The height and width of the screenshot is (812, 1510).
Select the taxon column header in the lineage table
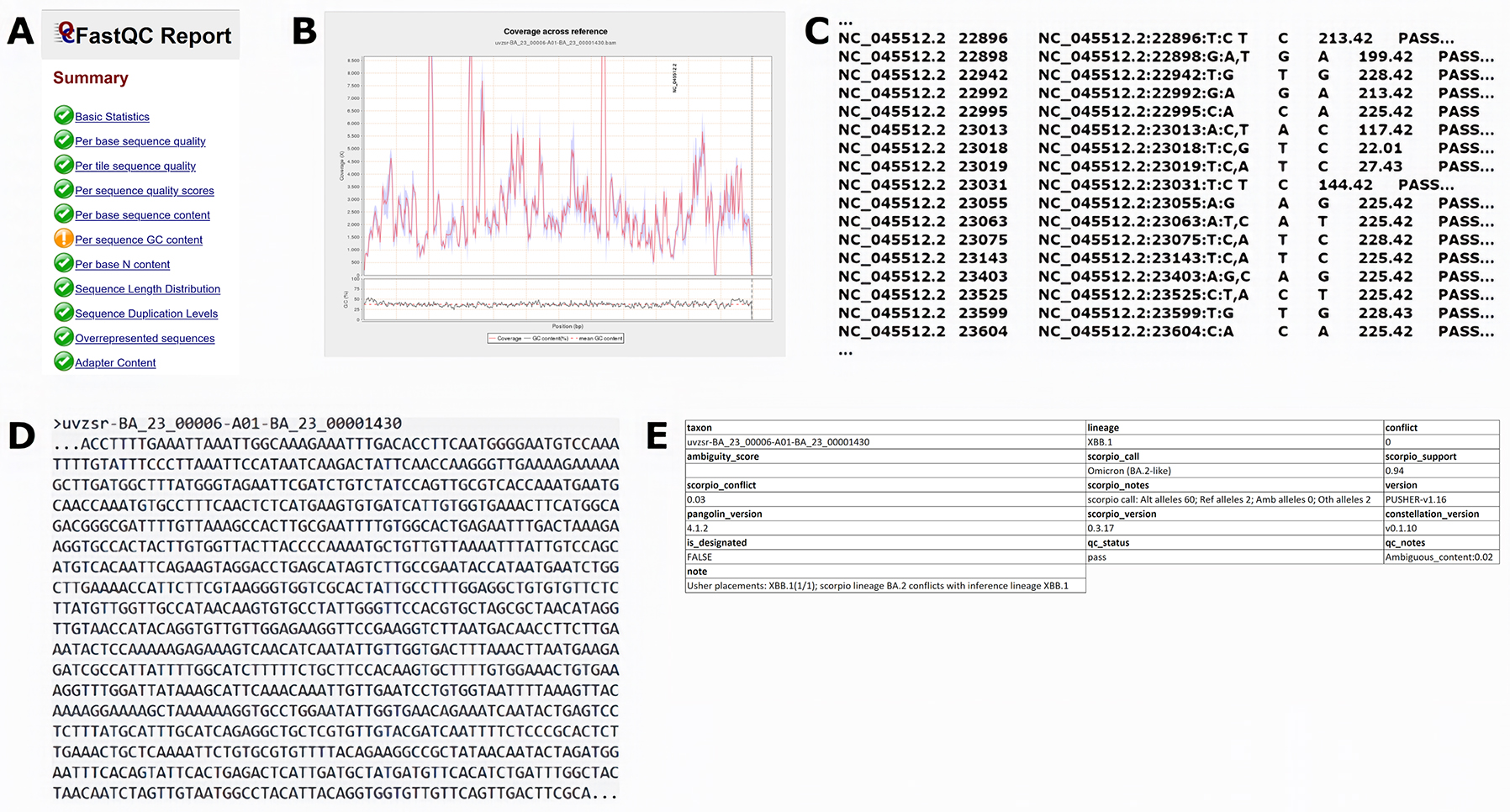[698, 427]
